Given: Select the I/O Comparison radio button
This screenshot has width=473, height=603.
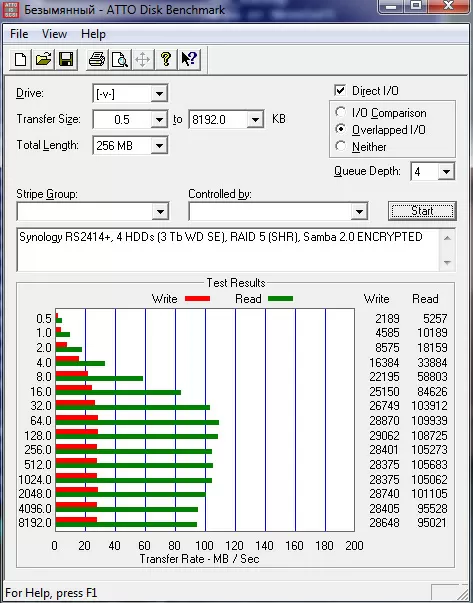Looking at the screenshot, I should (x=340, y=112).
